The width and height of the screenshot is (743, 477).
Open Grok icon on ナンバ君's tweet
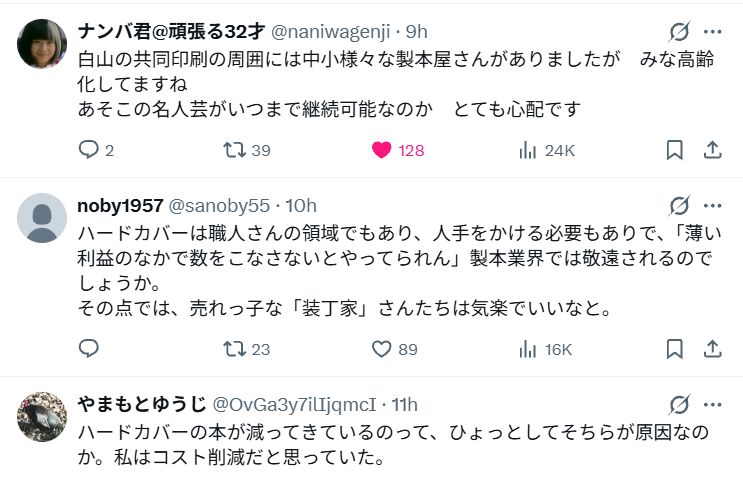click(679, 31)
